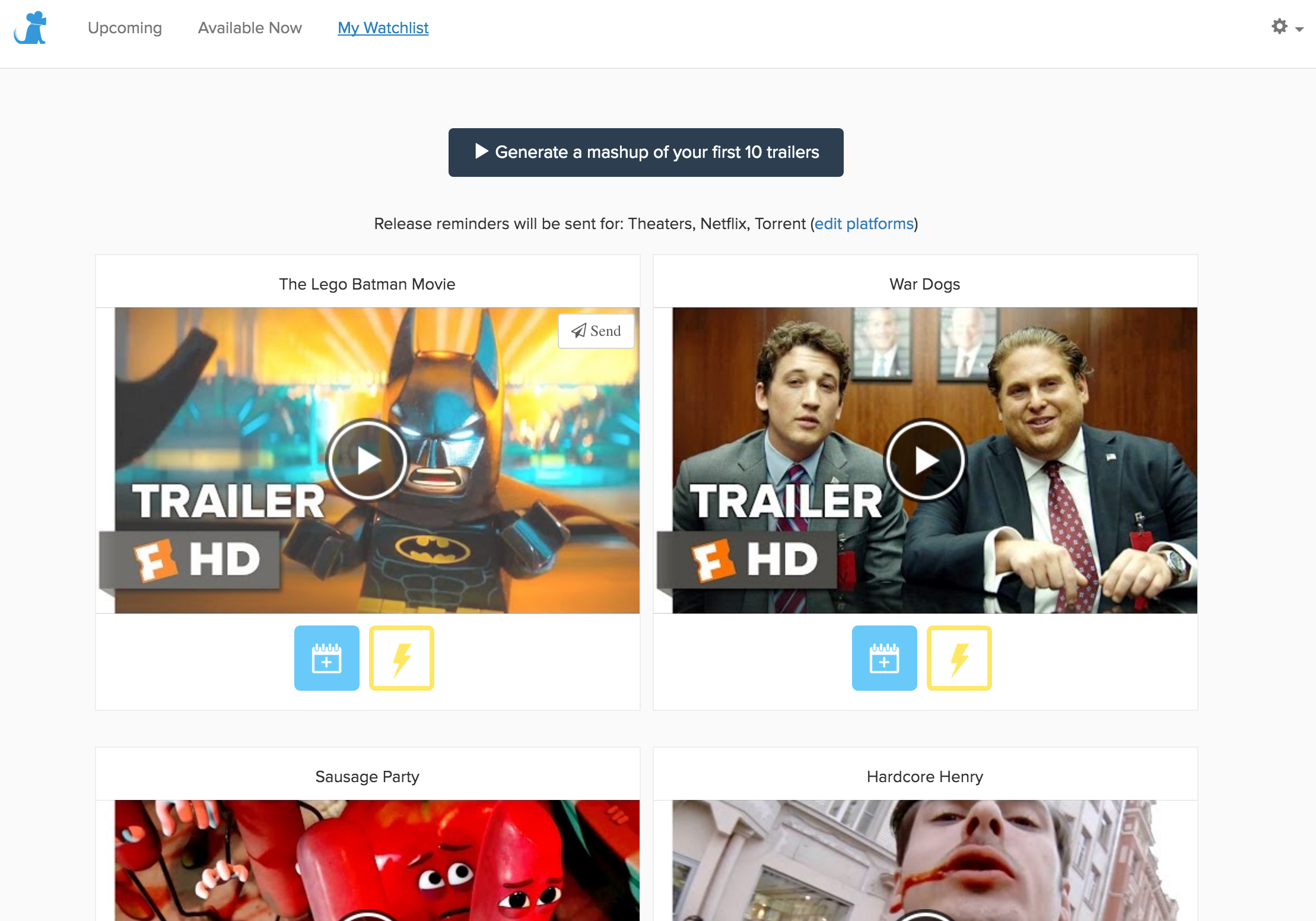Screen dimensions: 1316x921
Task: Click The Lego Batman Movie title
Action: pos(367,284)
